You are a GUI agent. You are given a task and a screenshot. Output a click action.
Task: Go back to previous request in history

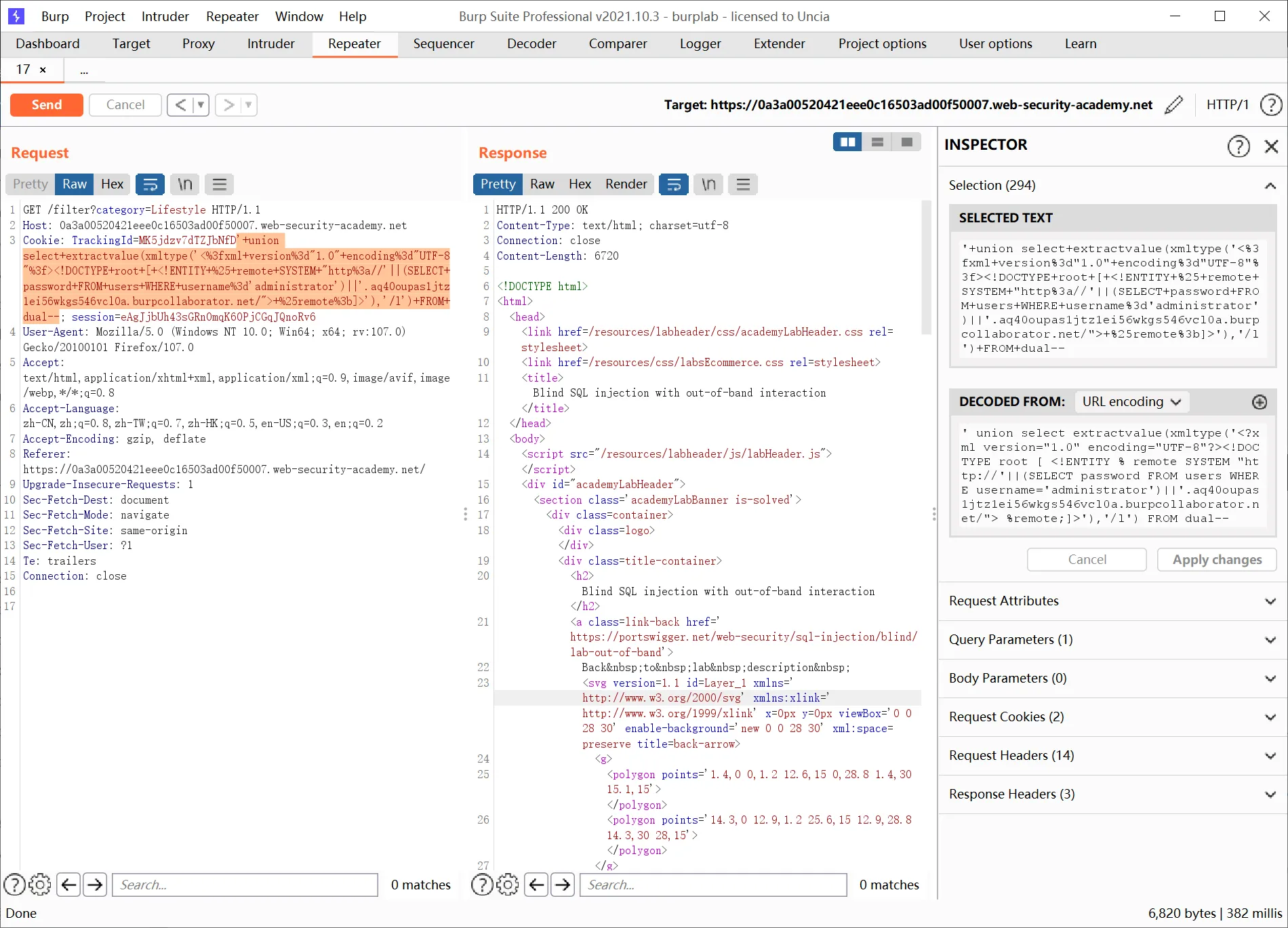tap(180, 105)
